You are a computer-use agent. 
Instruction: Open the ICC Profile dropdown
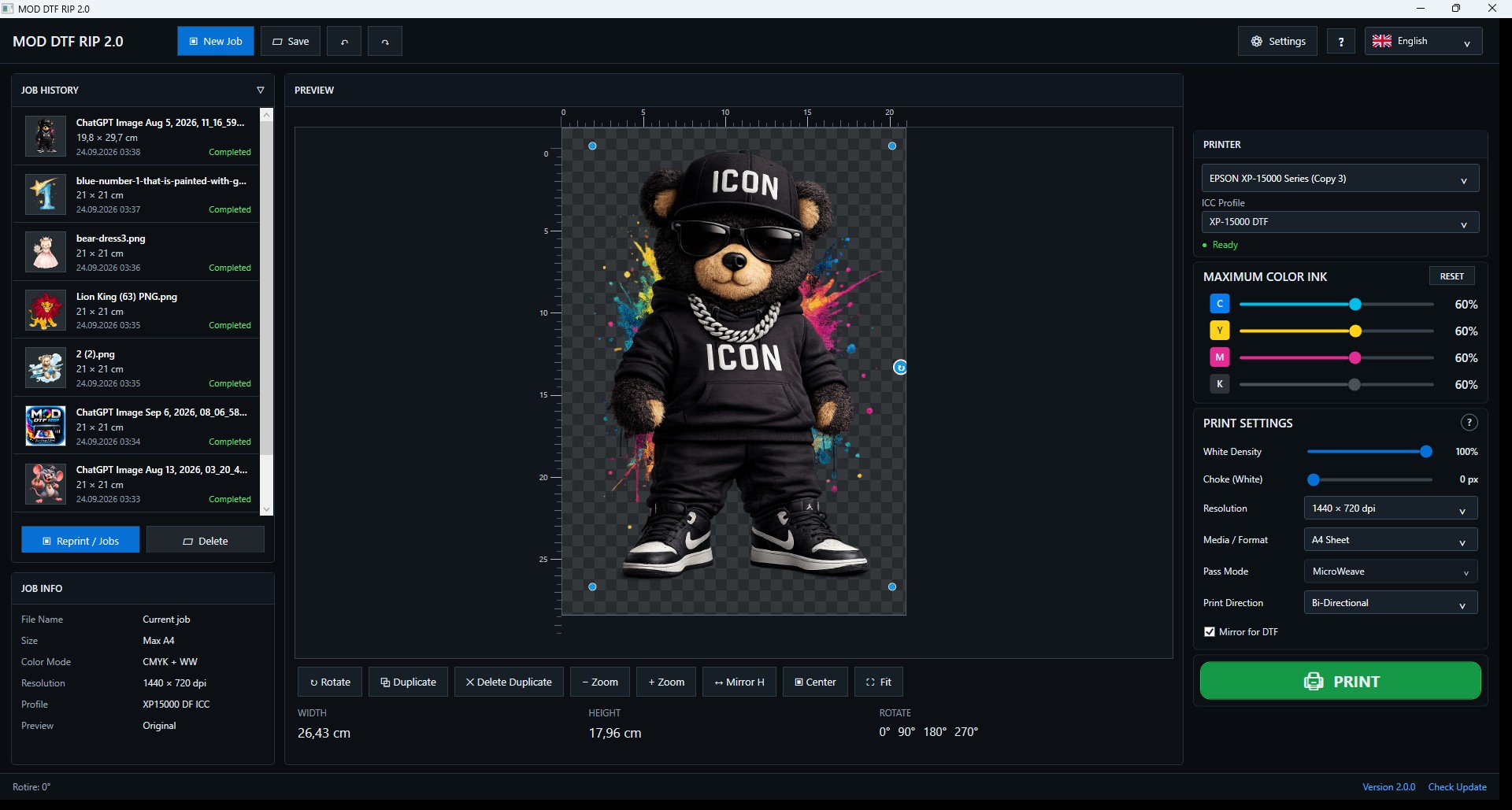(x=1340, y=222)
